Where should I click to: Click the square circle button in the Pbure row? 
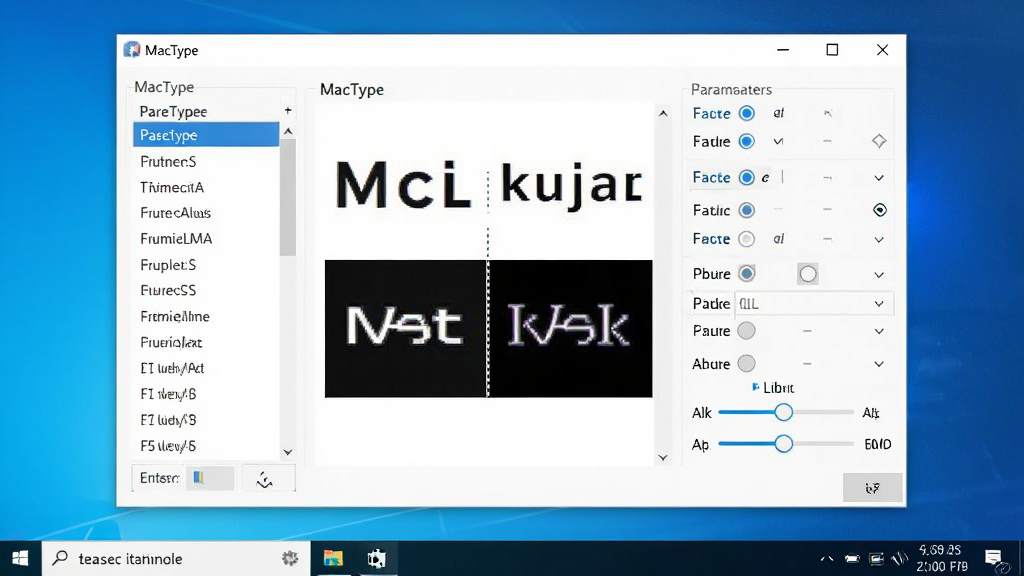808,274
